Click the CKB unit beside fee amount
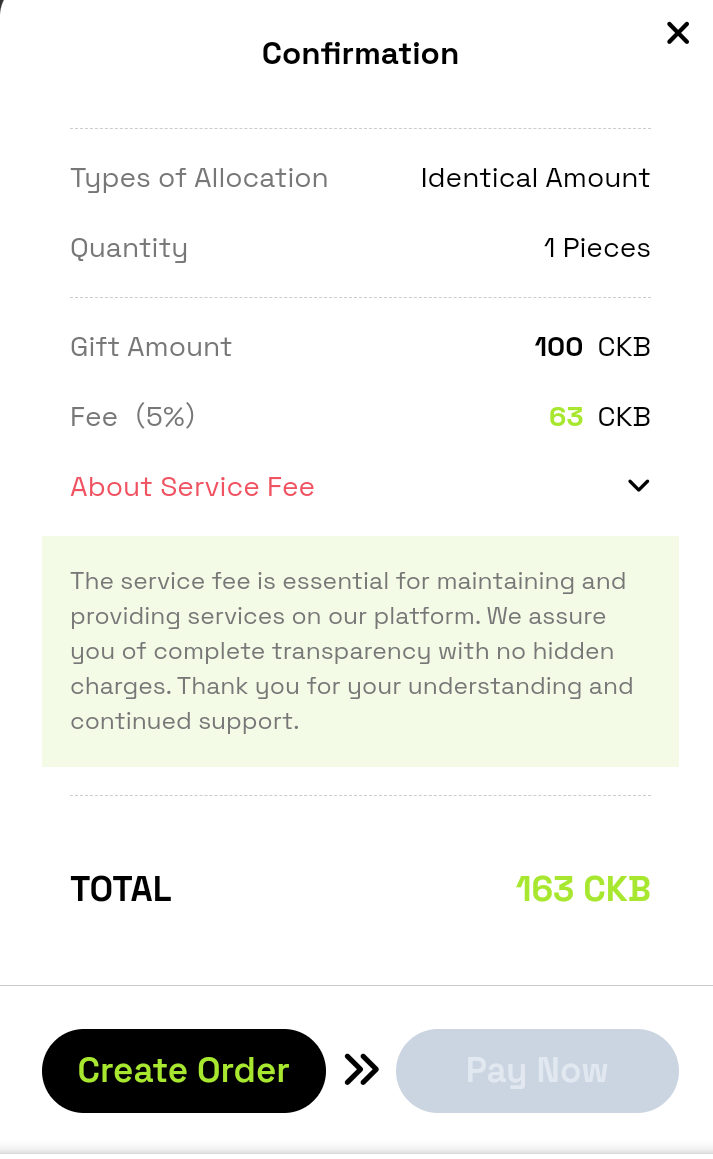 point(624,416)
